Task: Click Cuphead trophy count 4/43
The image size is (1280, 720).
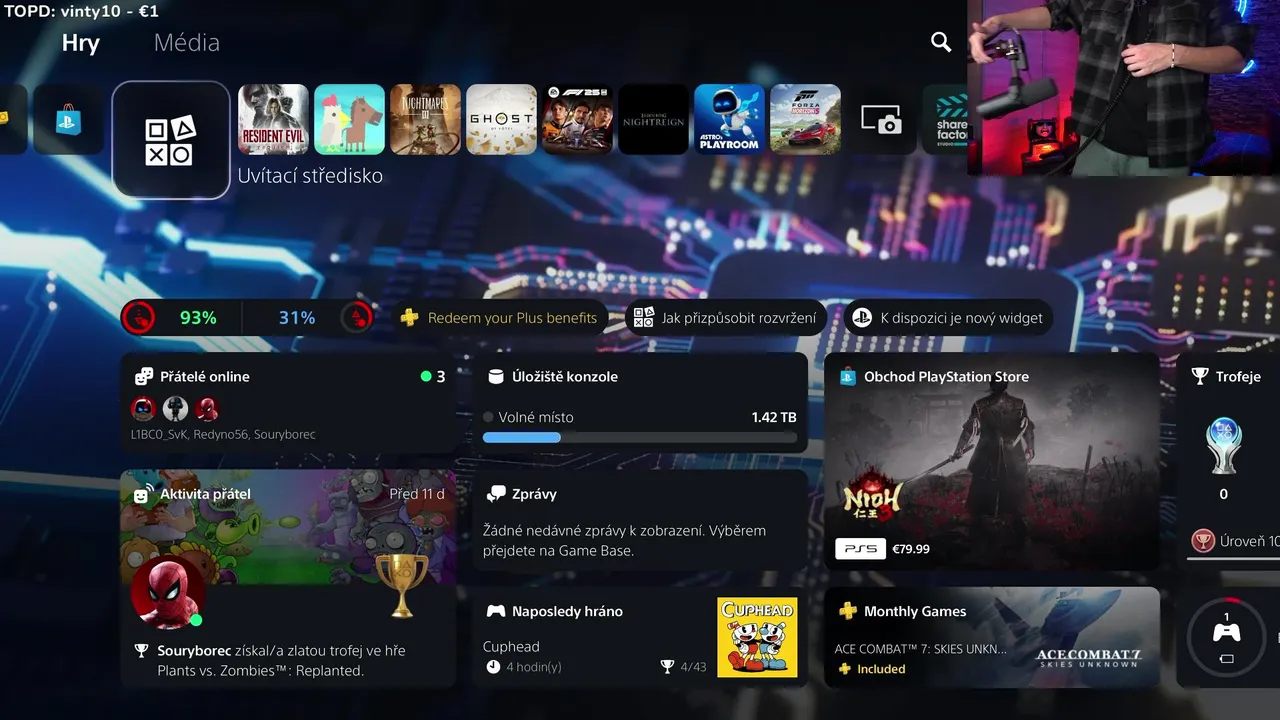Action: [684, 667]
